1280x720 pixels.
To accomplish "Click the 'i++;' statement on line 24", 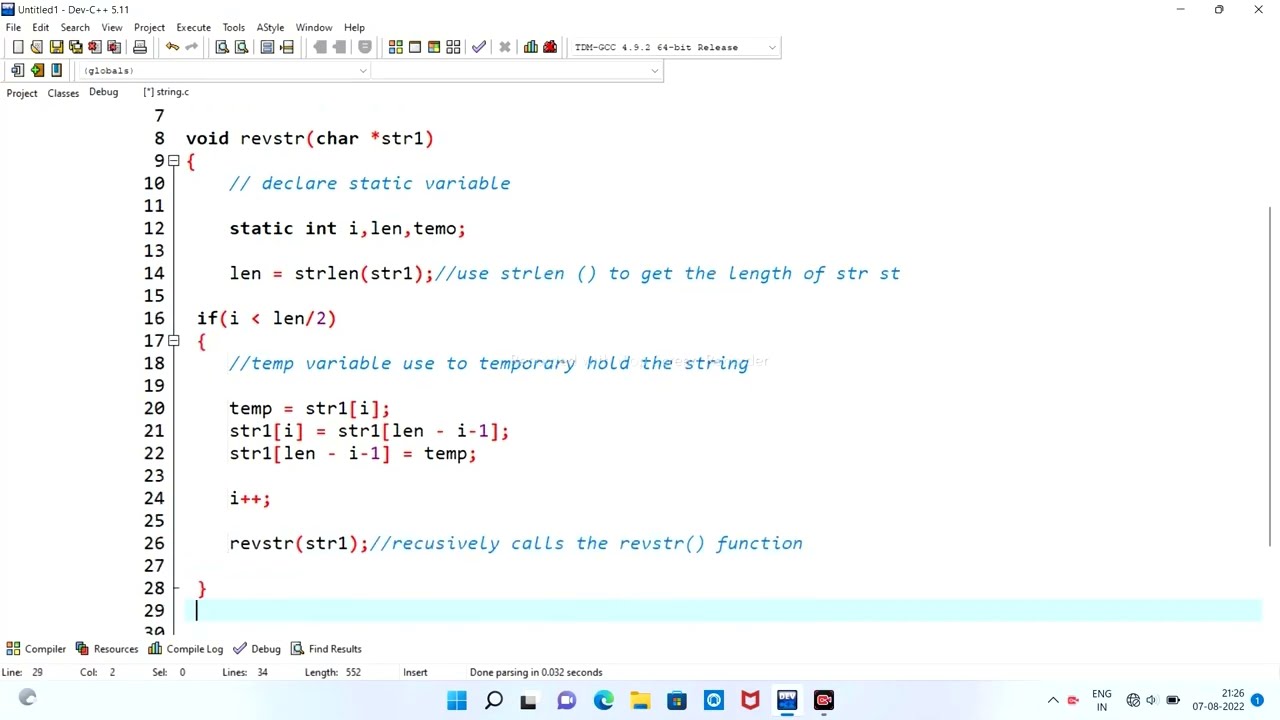I will pos(250,499).
